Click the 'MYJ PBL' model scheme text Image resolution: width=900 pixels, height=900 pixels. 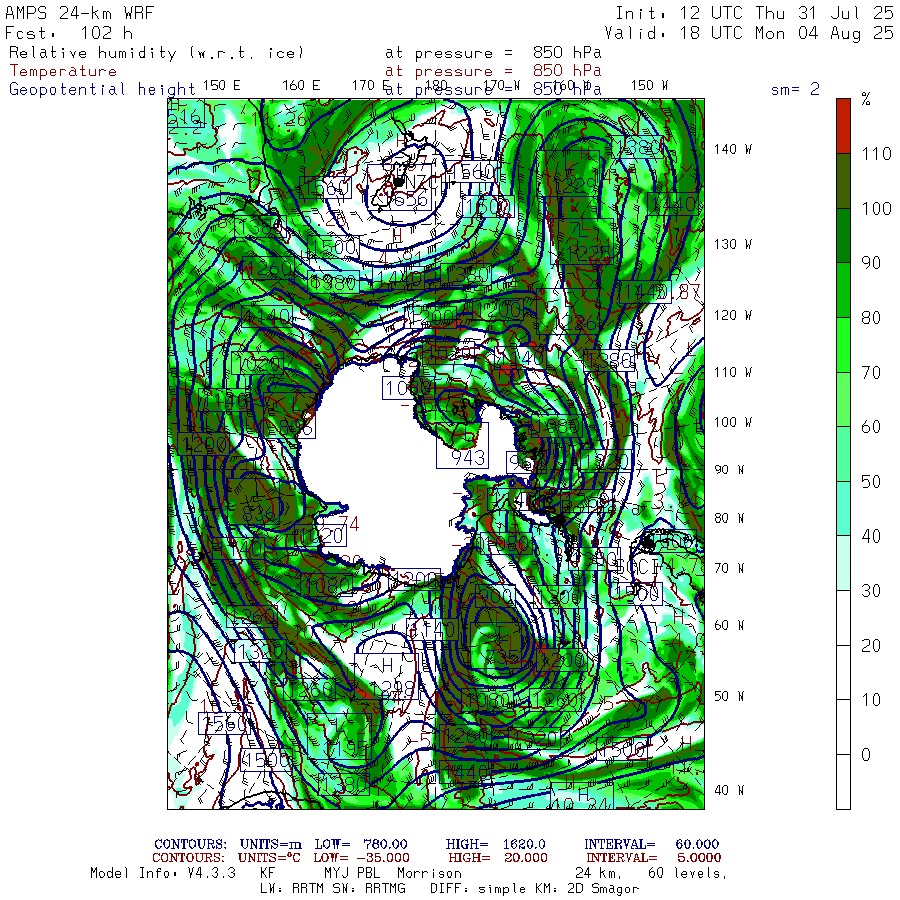click(x=351, y=873)
